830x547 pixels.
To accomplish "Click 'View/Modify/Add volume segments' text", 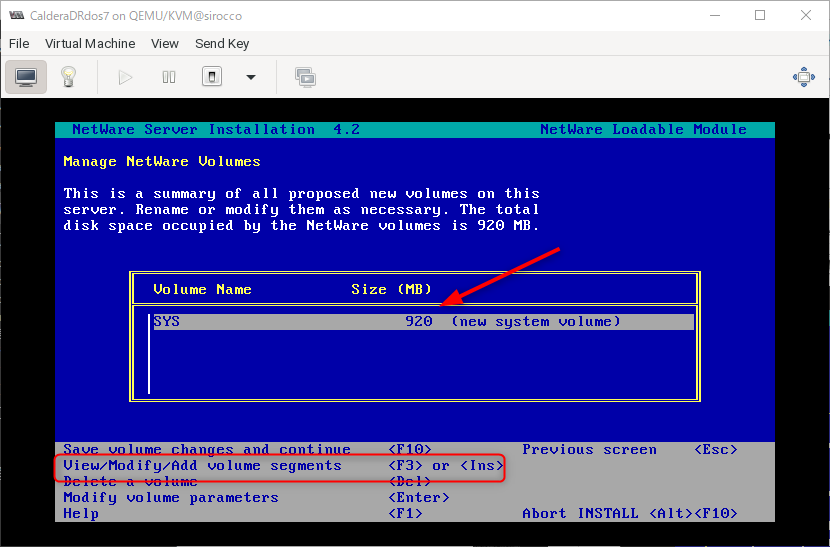I will click(x=202, y=465).
